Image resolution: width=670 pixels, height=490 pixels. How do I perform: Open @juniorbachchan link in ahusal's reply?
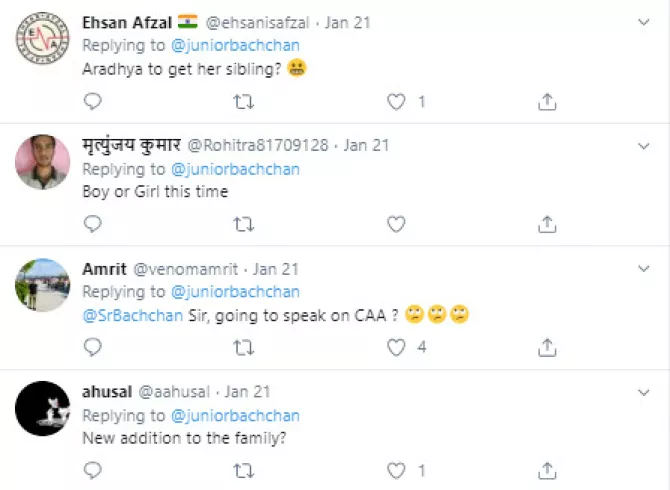pyautogui.click(x=235, y=415)
